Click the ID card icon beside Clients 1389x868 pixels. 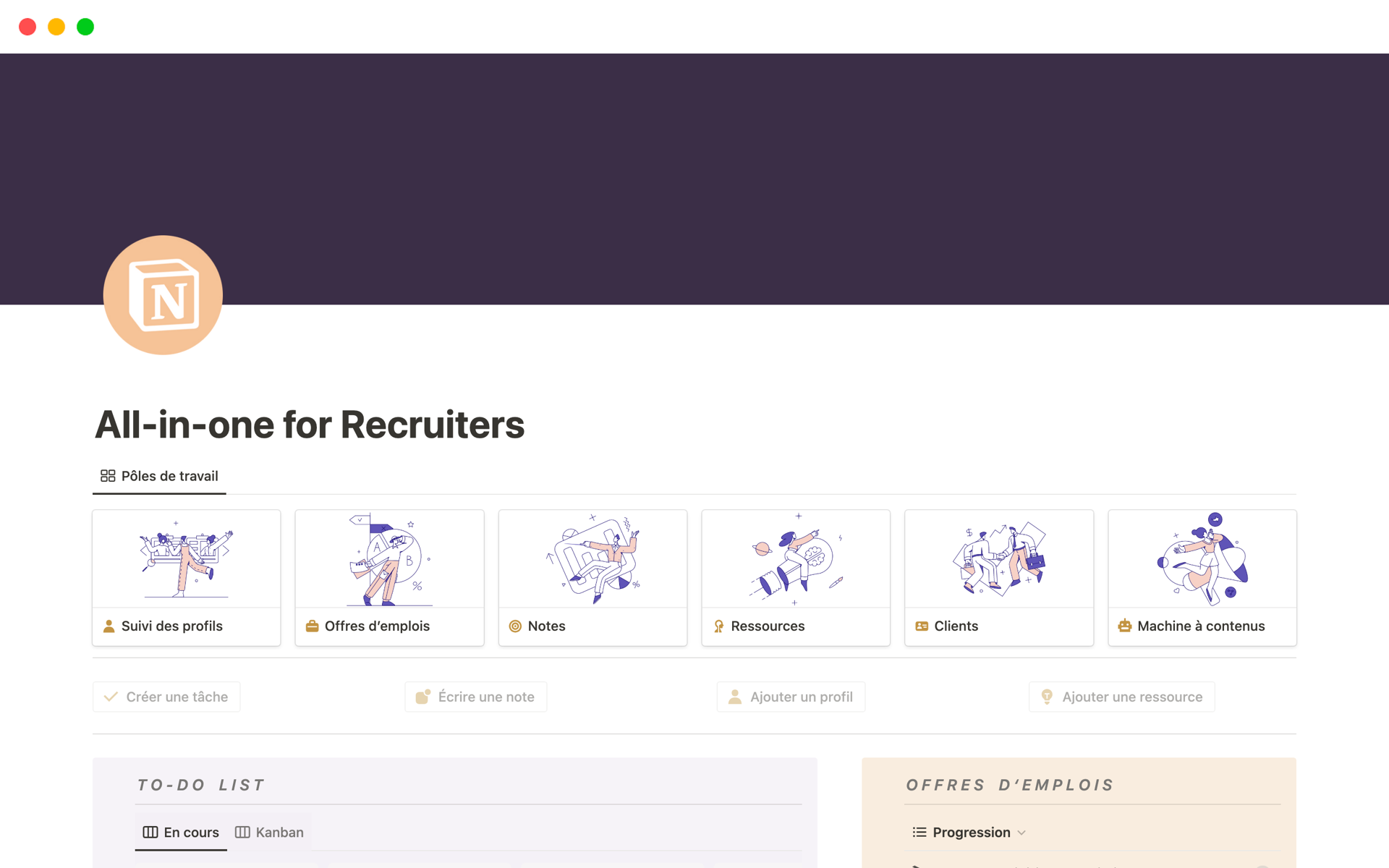click(922, 626)
